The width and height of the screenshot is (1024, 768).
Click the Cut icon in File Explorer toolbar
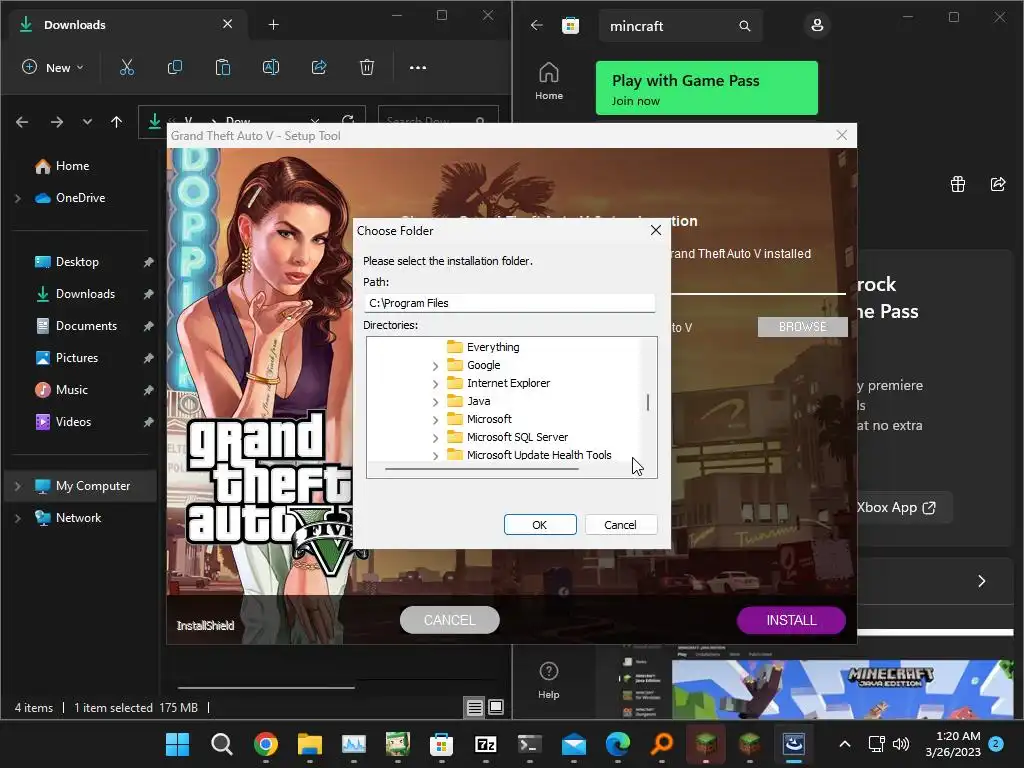pos(127,67)
